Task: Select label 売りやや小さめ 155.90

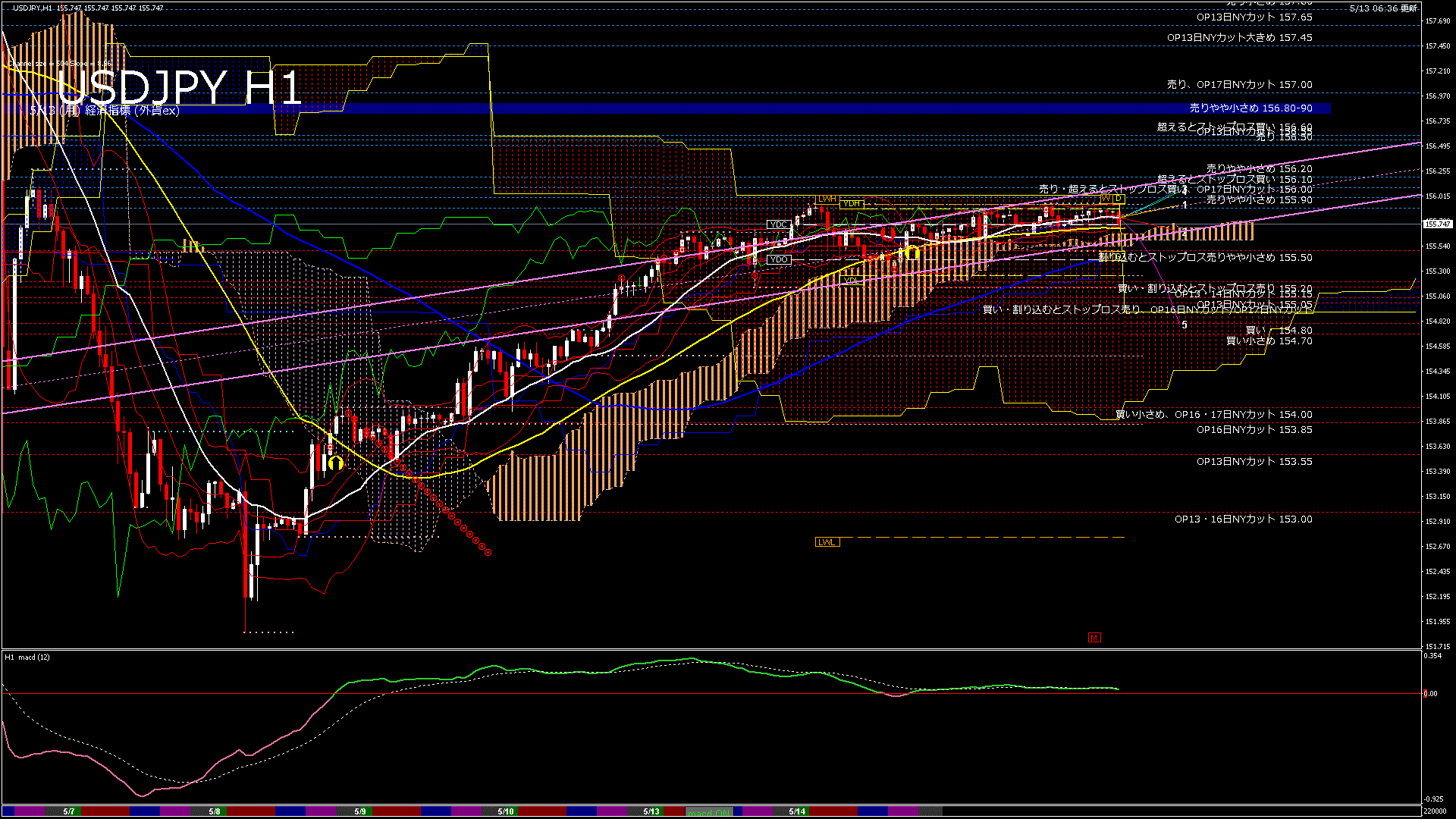Action: coord(1260,199)
